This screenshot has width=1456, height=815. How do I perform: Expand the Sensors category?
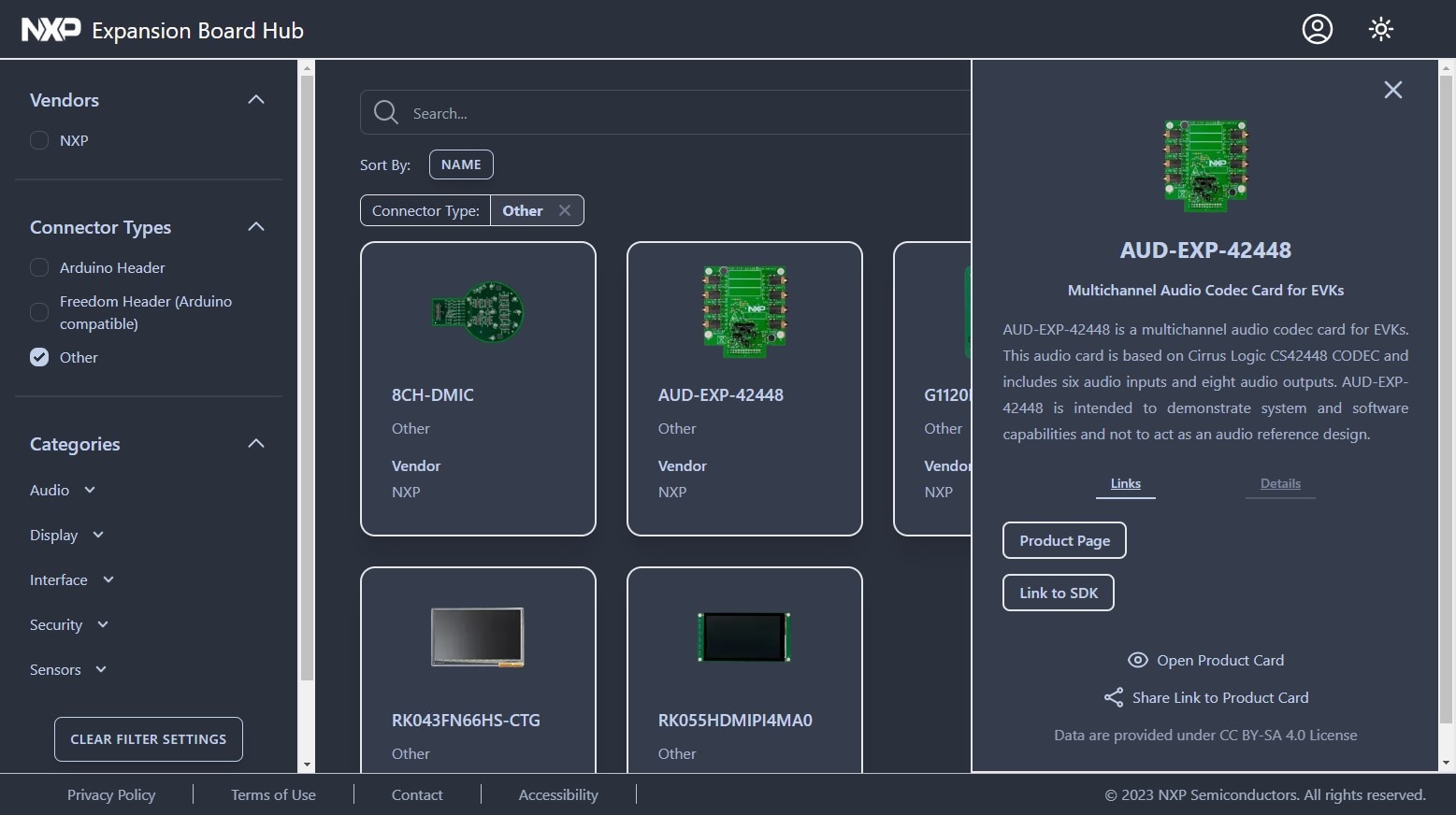(101, 669)
